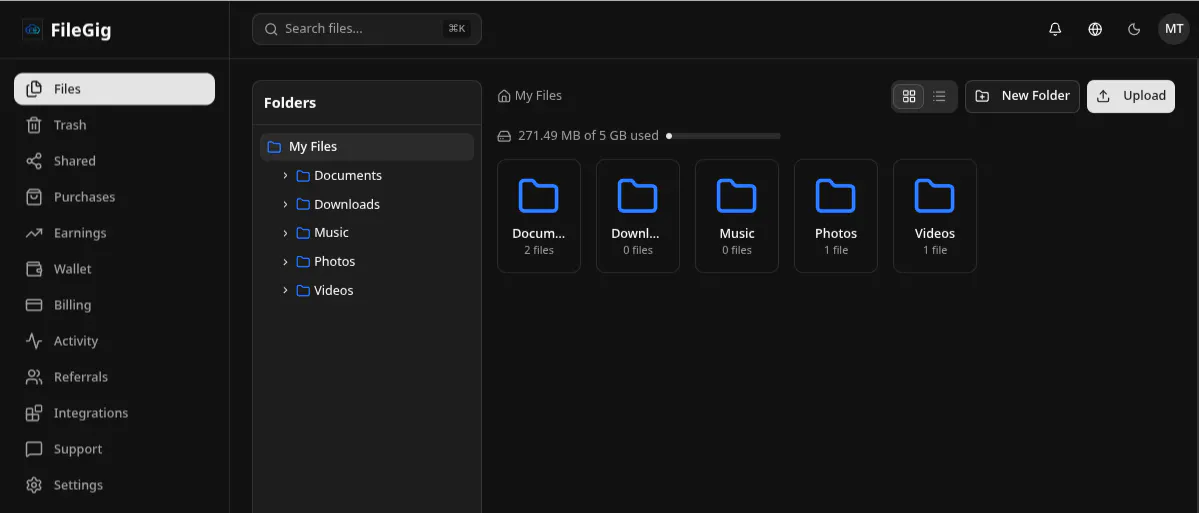Click the storage usage progress bar
Viewport: 1199px width, 513px height.
coord(723,136)
